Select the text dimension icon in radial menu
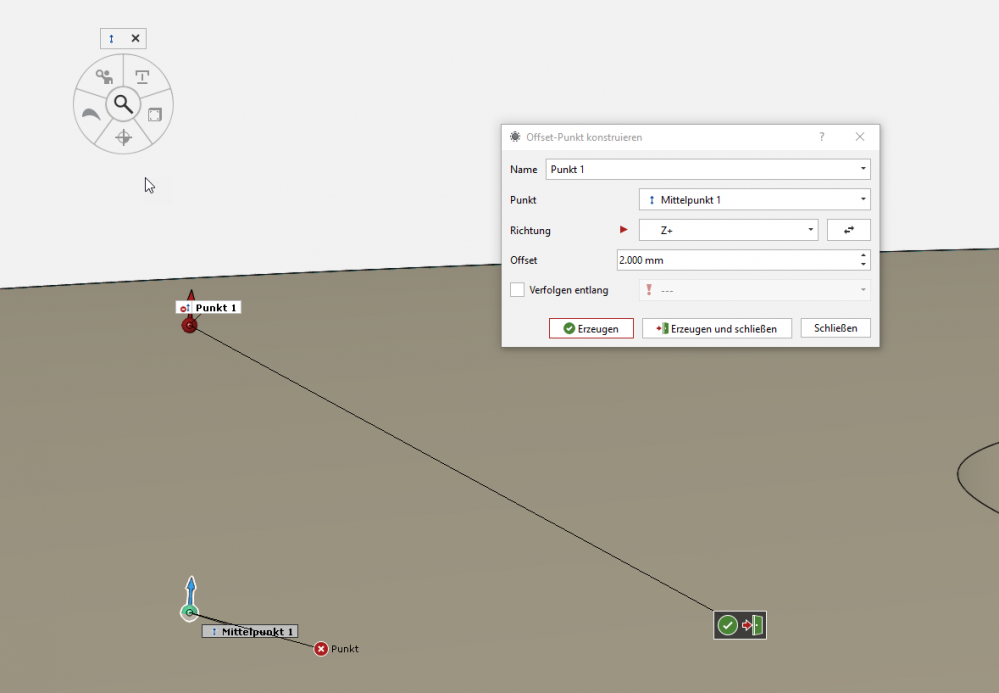Image resolution: width=999 pixels, height=693 pixels. coord(142,77)
